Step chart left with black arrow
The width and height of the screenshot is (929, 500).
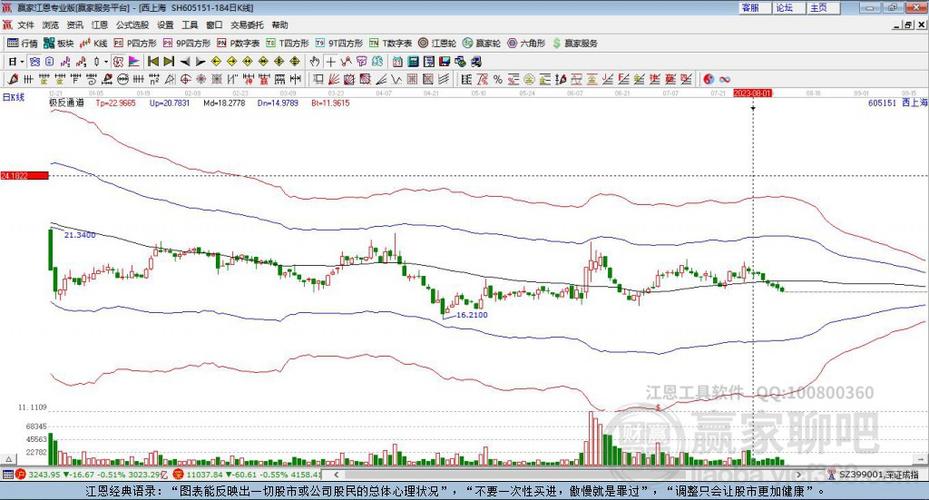[185, 62]
